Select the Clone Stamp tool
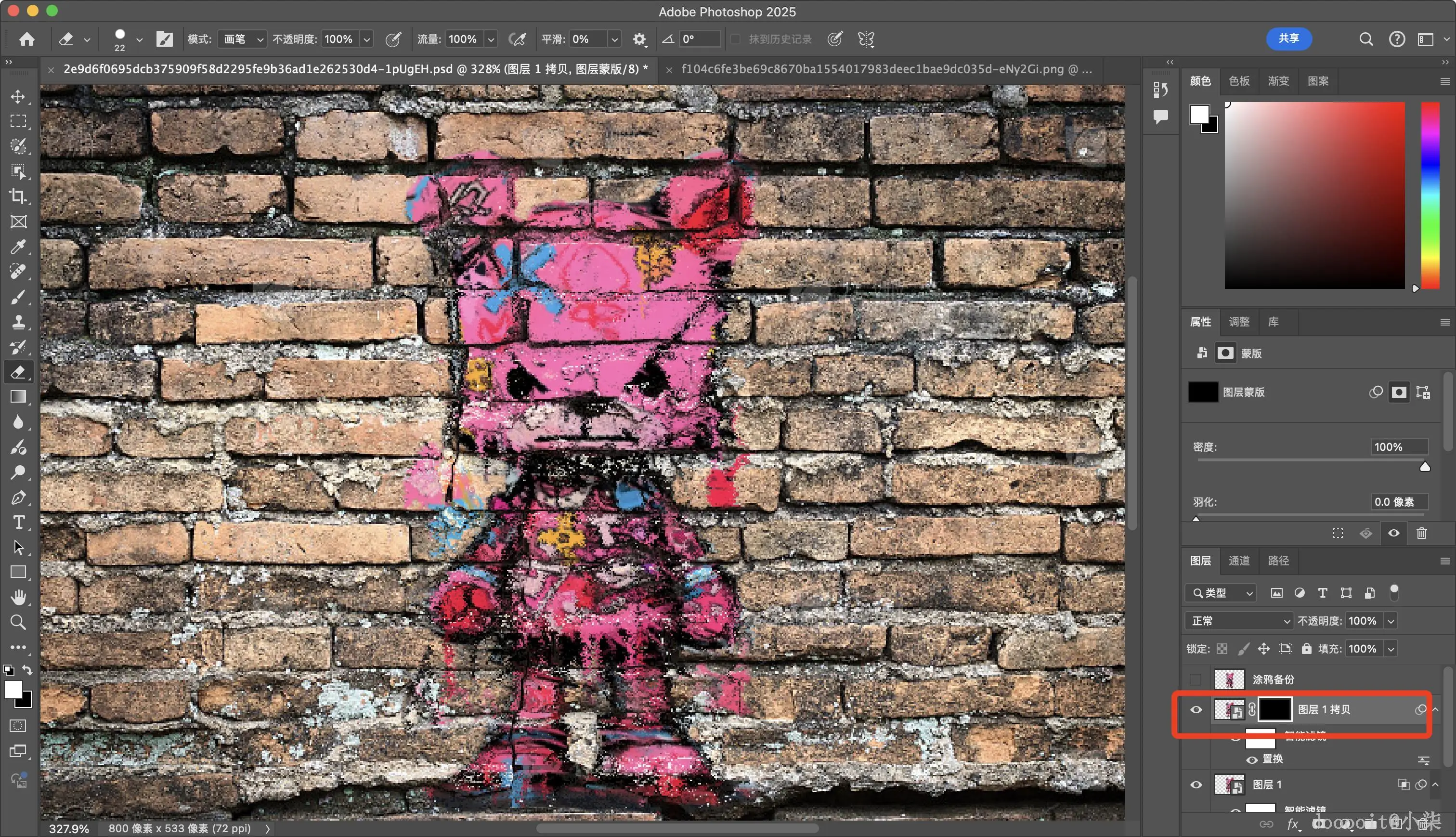 coord(18,322)
